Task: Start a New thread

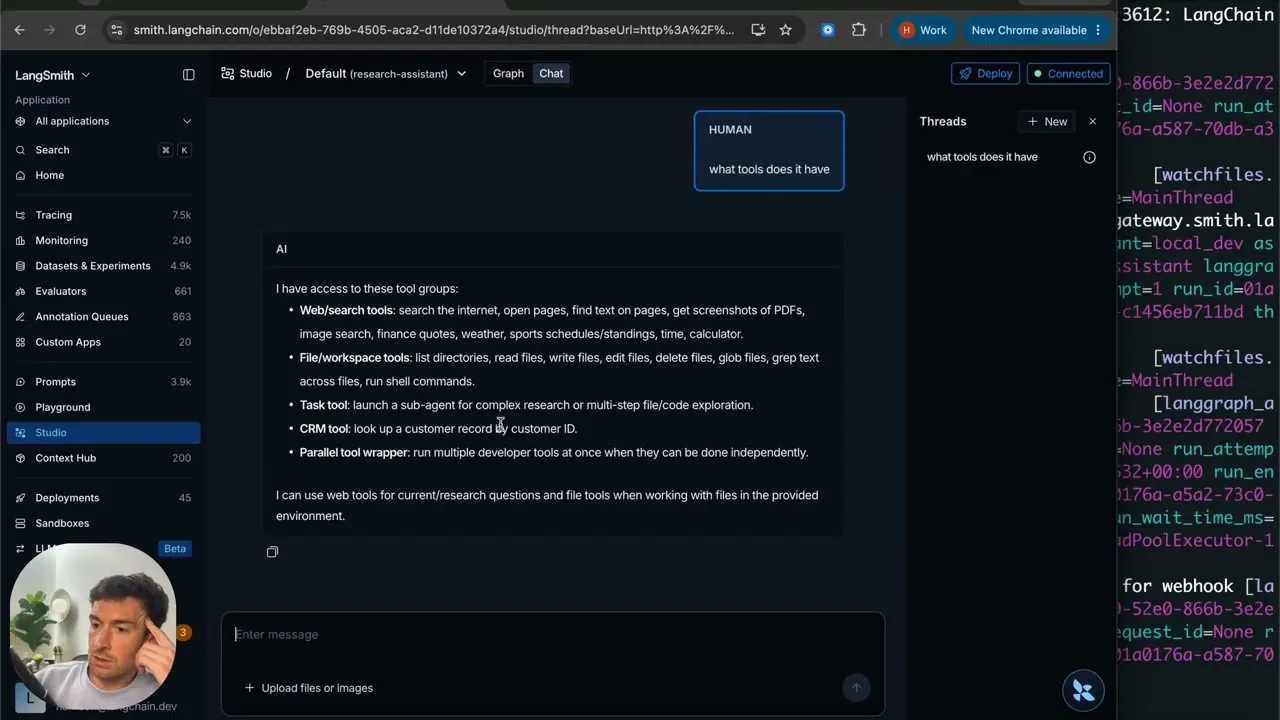Action: [x=1047, y=122]
